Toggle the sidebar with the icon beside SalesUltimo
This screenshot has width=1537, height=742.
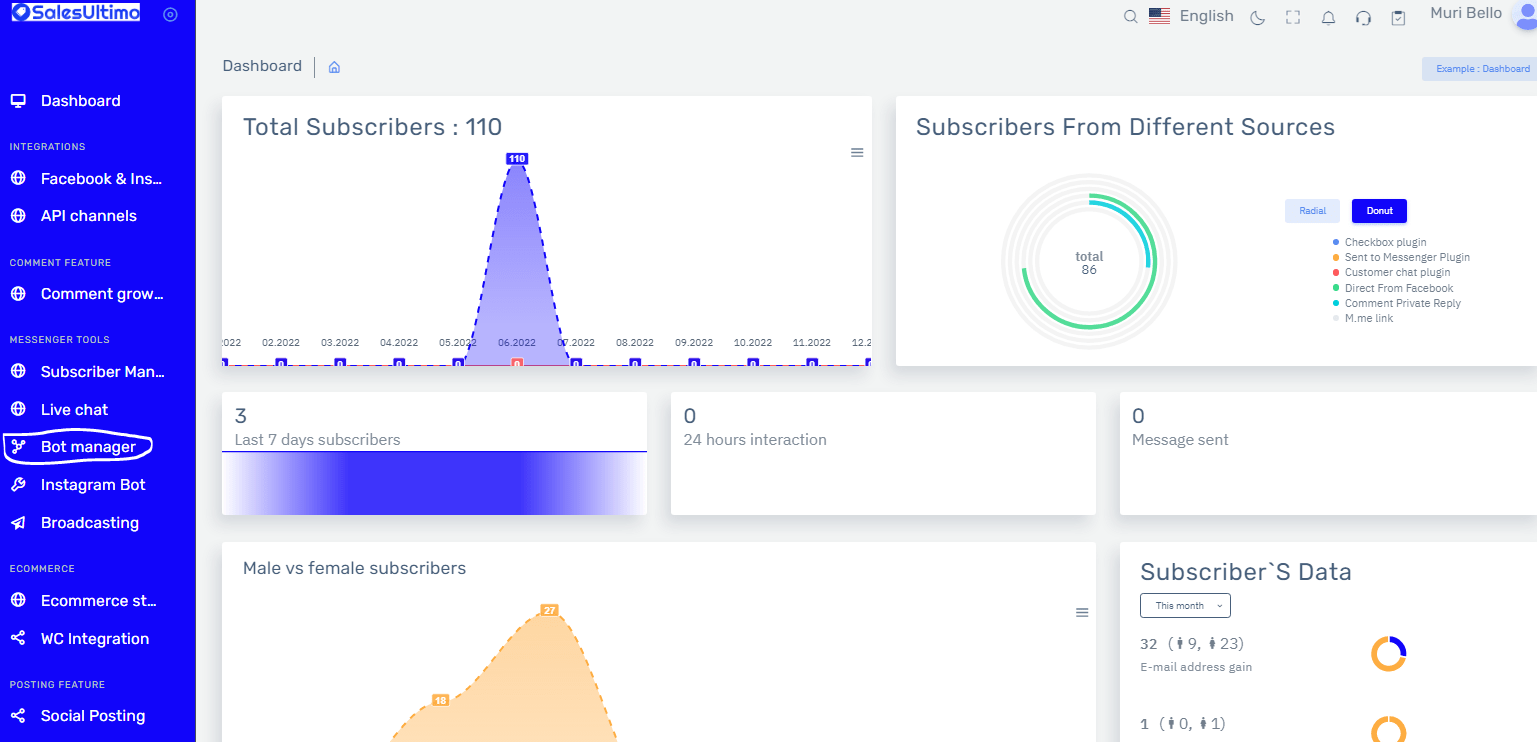point(168,15)
